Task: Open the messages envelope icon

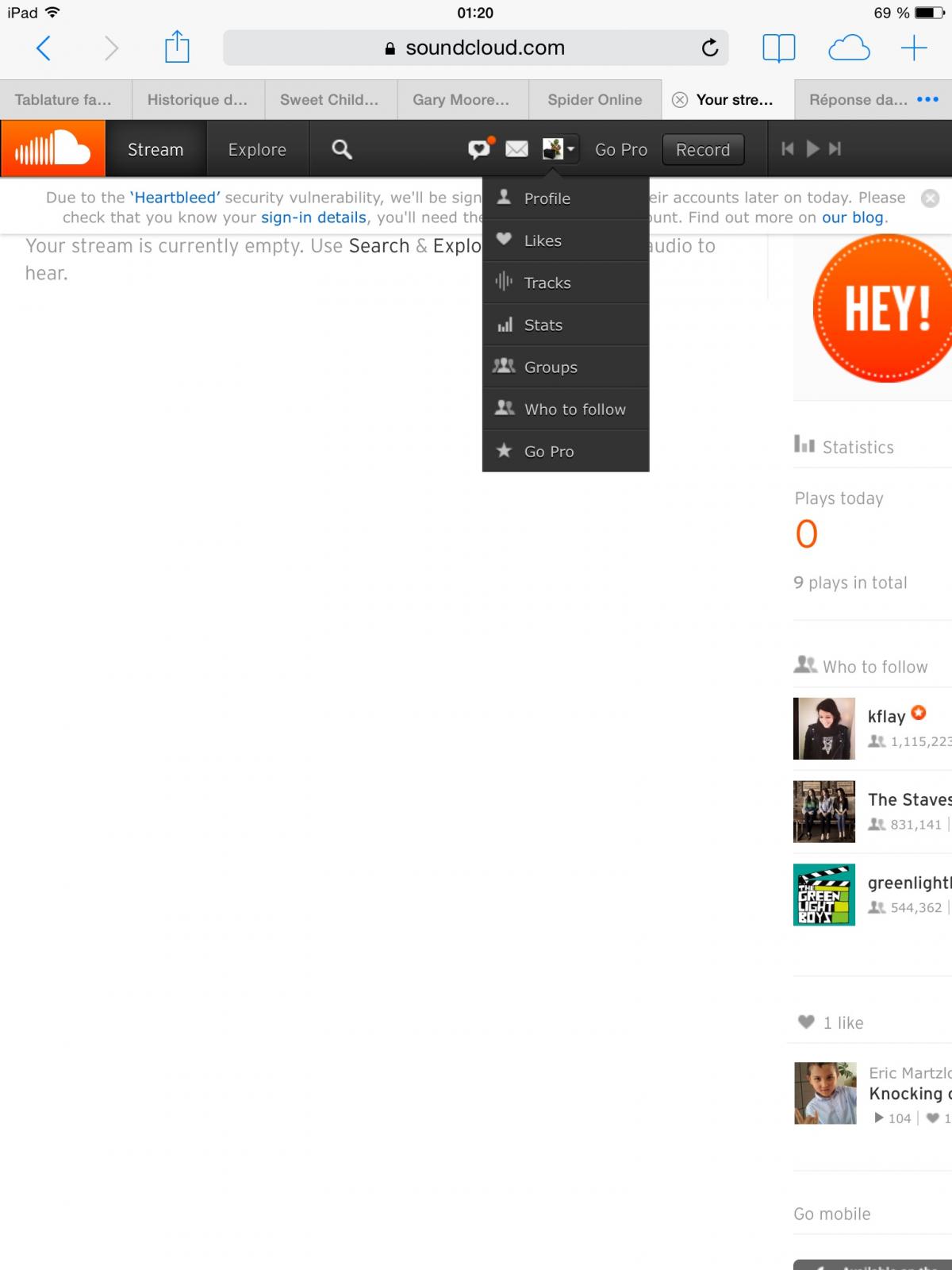Action: coord(516,149)
